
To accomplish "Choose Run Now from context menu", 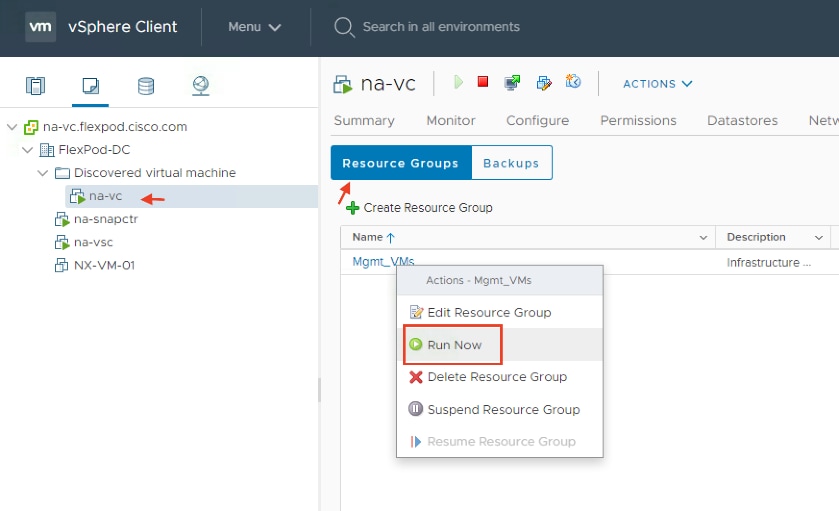I will (x=500, y=345).
